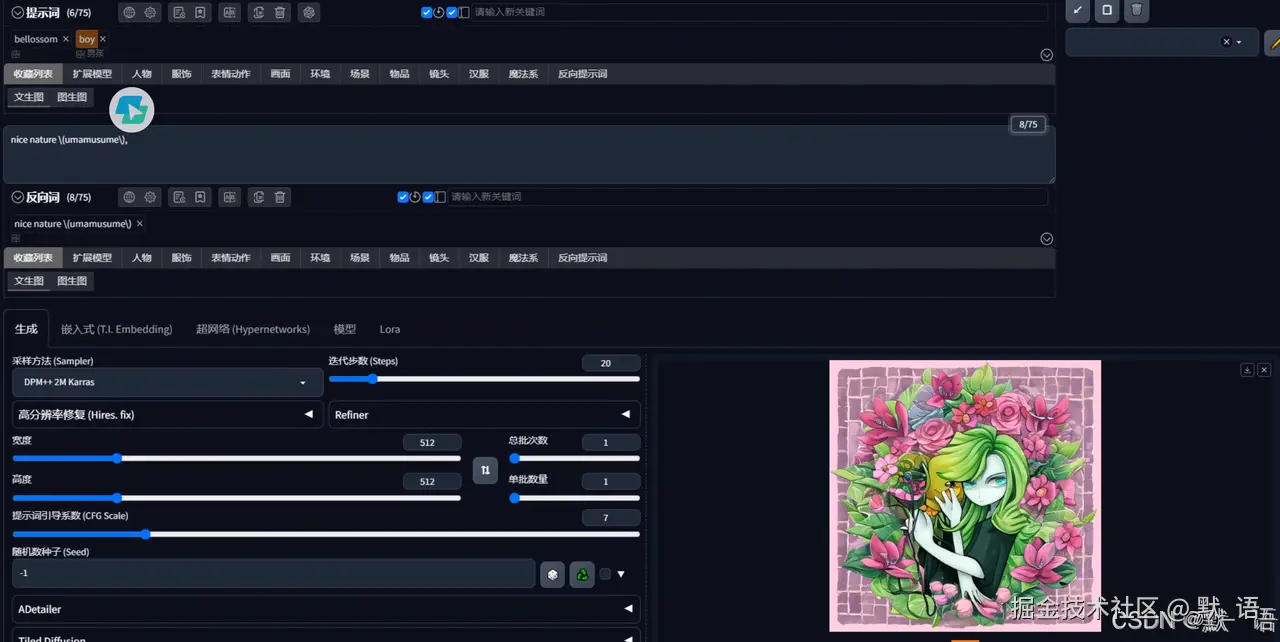This screenshot has height=642, width=1280.
Task: Click the pencil edit style icon
Action: [1273, 42]
